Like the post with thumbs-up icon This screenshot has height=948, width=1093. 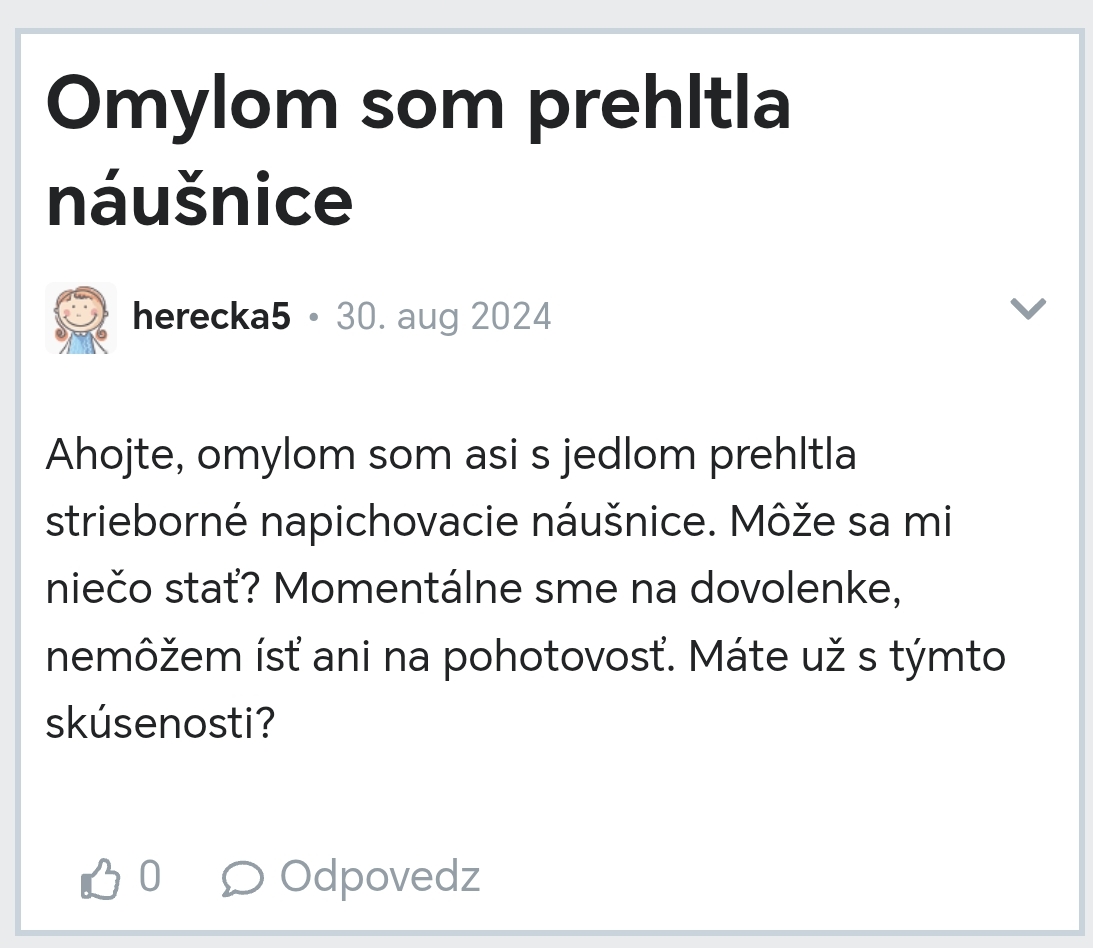point(100,879)
